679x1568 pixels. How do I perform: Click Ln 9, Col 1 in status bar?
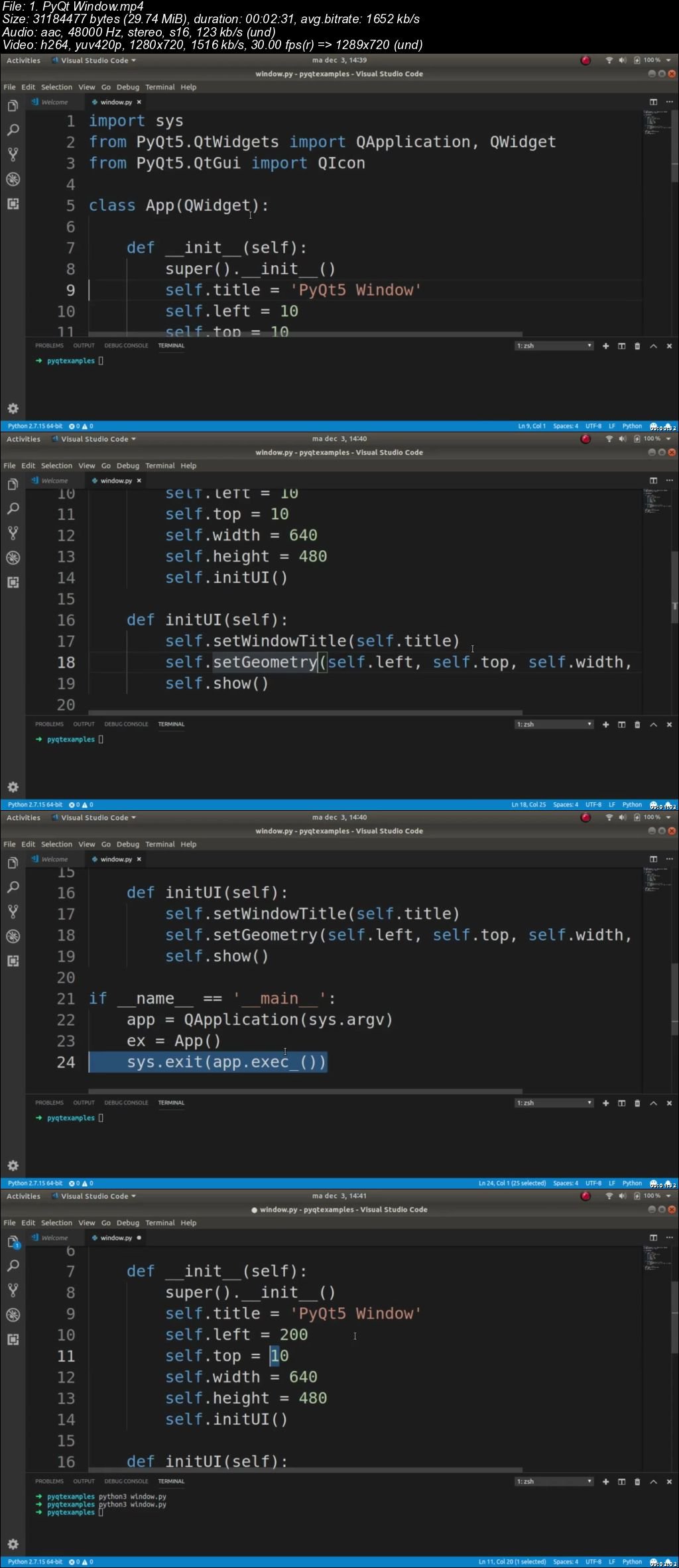[532, 426]
